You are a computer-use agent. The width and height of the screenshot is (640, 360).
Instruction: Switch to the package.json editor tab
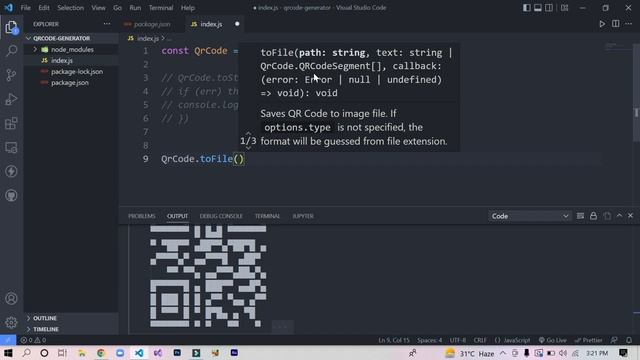click(151, 24)
